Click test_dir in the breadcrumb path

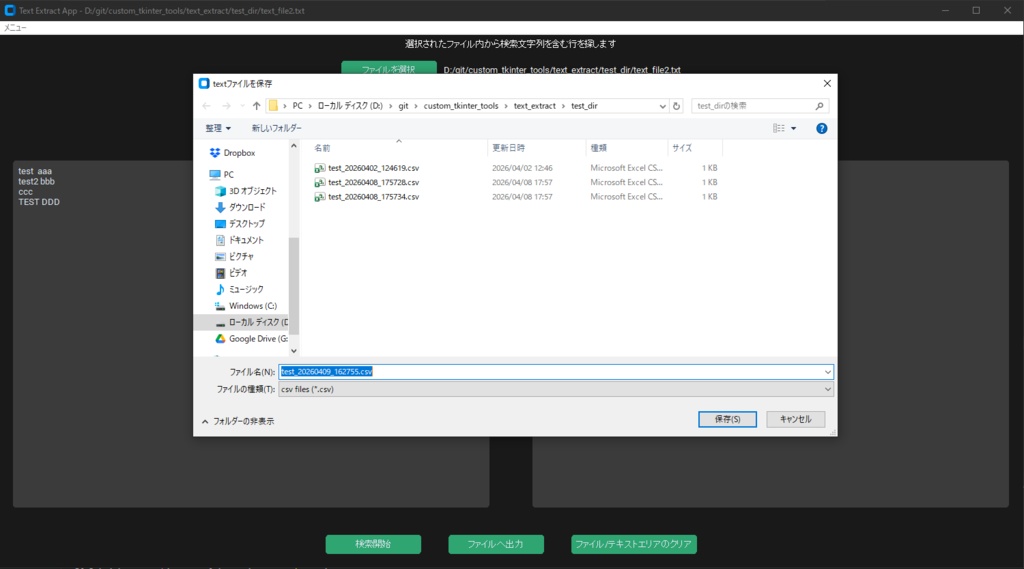(584, 106)
